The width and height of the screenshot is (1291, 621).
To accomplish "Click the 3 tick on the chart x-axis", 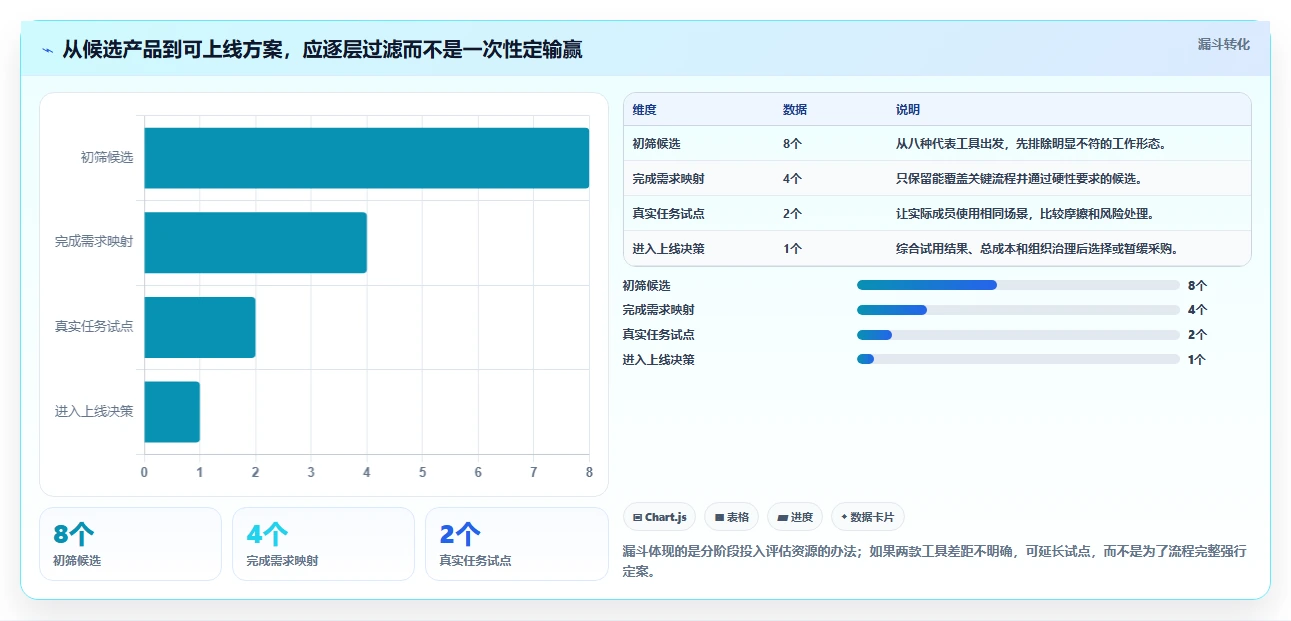I will coord(311,473).
